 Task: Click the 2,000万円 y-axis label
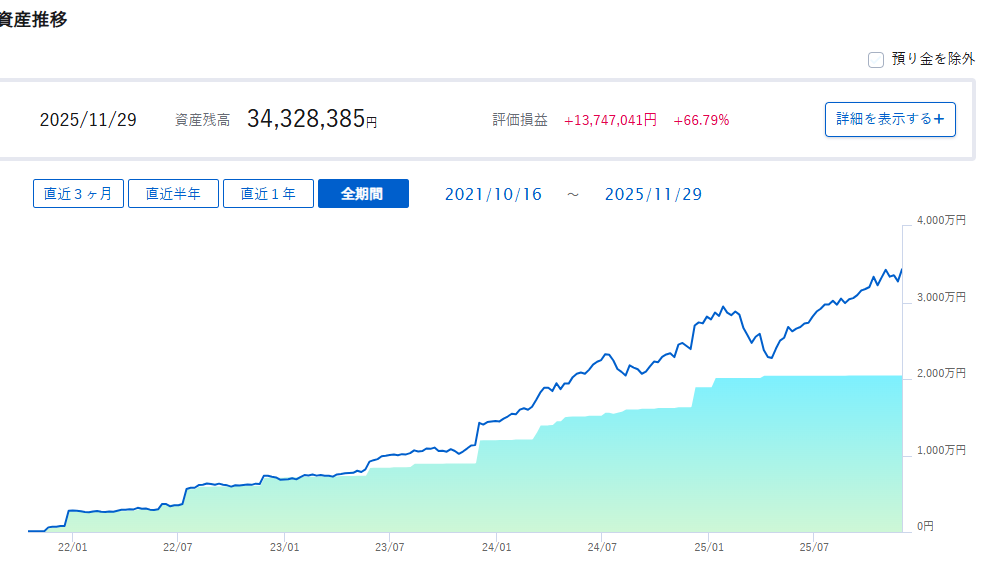pos(941,373)
